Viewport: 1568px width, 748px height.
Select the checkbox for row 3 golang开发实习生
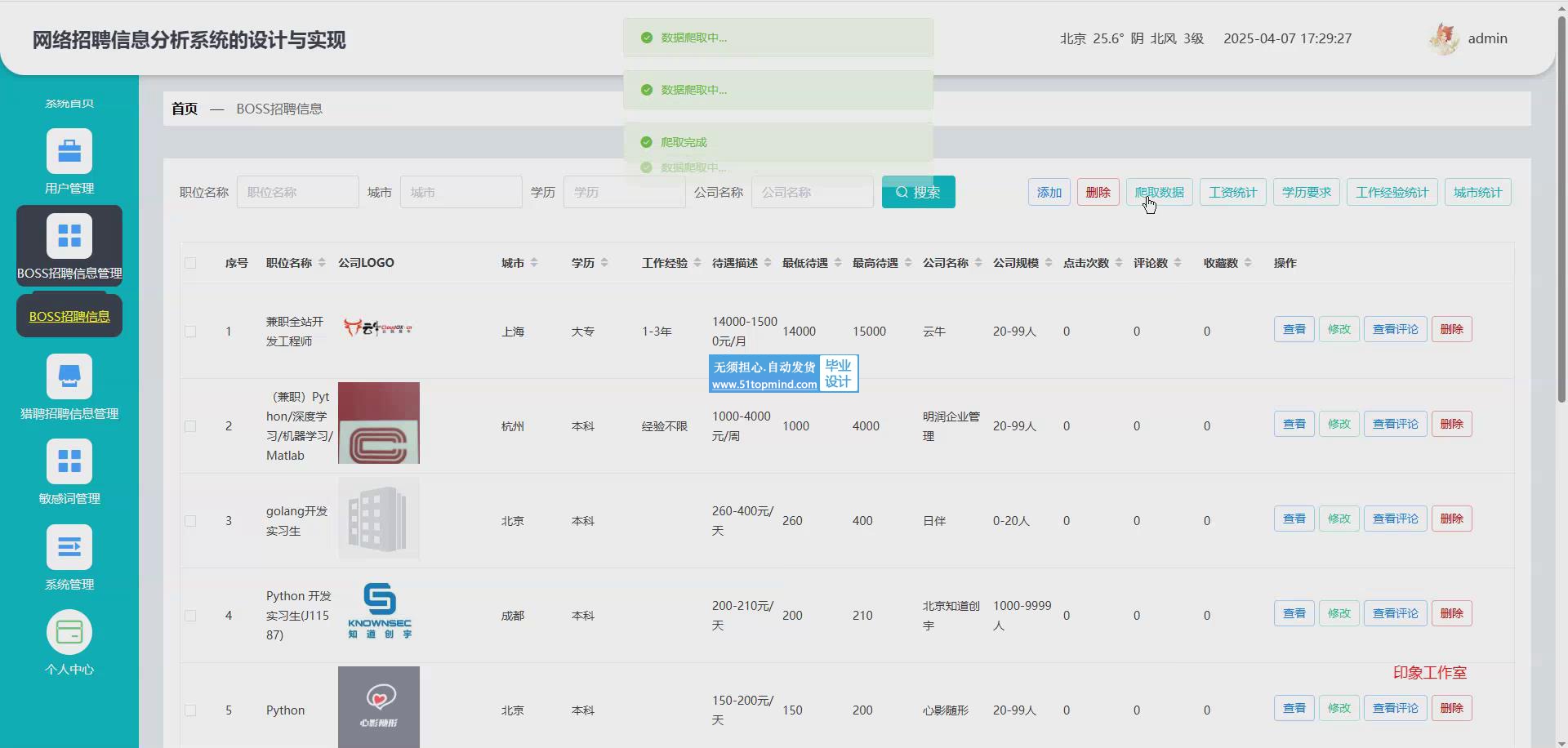click(190, 521)
